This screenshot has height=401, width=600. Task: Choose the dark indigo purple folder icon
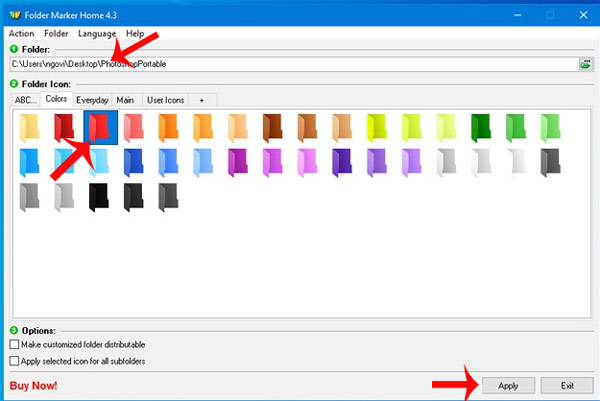click(x=342, y=162)
